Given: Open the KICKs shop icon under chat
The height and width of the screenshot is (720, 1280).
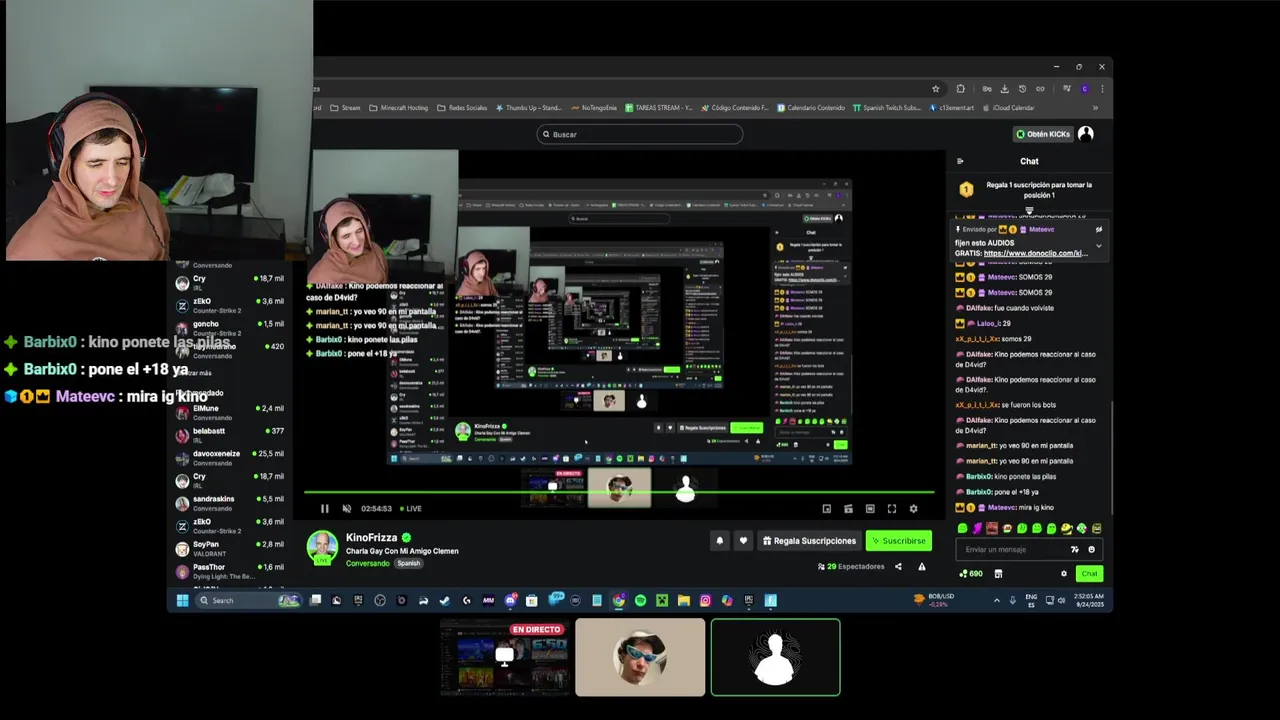Looking at the screenshot, I should coord(998,574).
